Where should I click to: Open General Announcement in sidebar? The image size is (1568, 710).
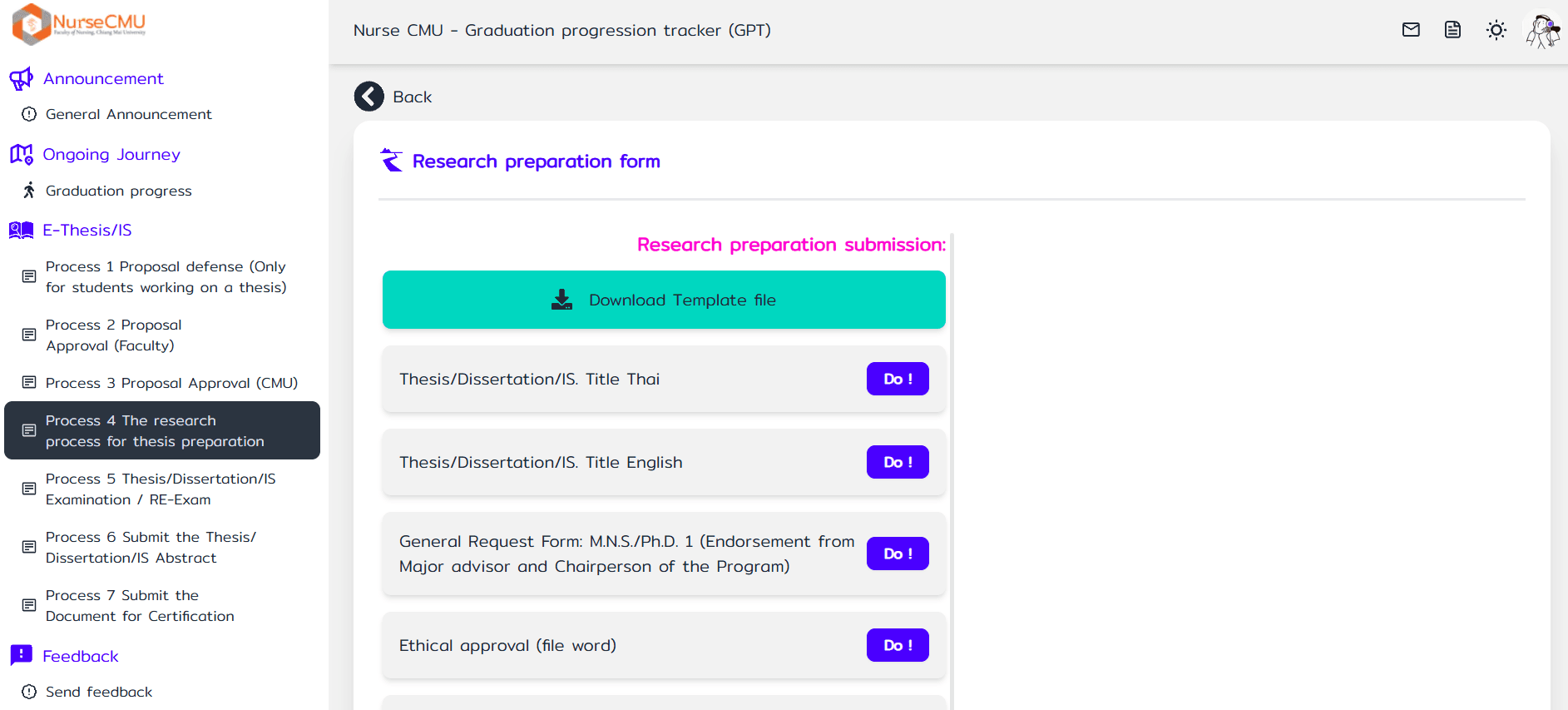coord(128,114)
